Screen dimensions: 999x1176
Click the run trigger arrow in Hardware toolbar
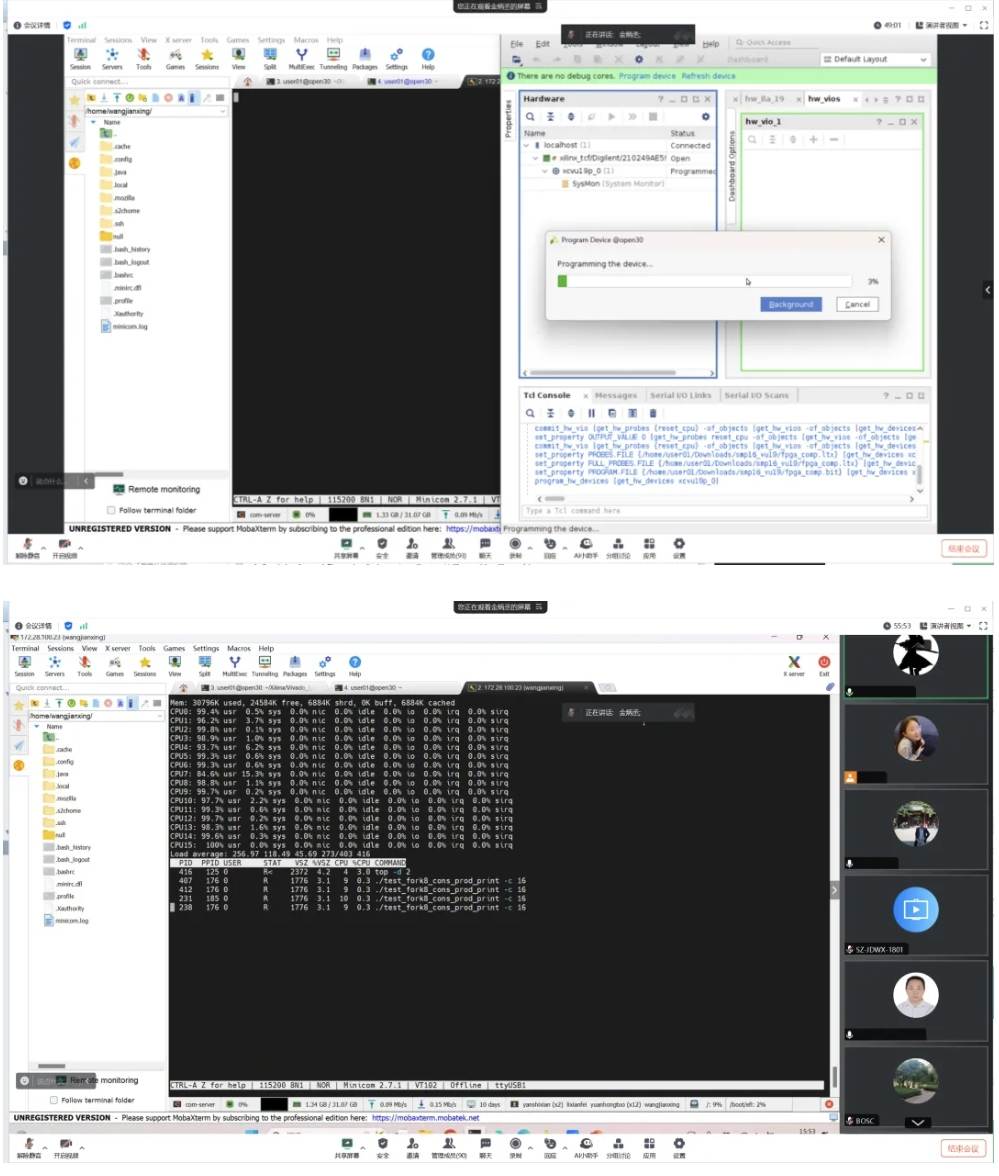tap(611, 117)
